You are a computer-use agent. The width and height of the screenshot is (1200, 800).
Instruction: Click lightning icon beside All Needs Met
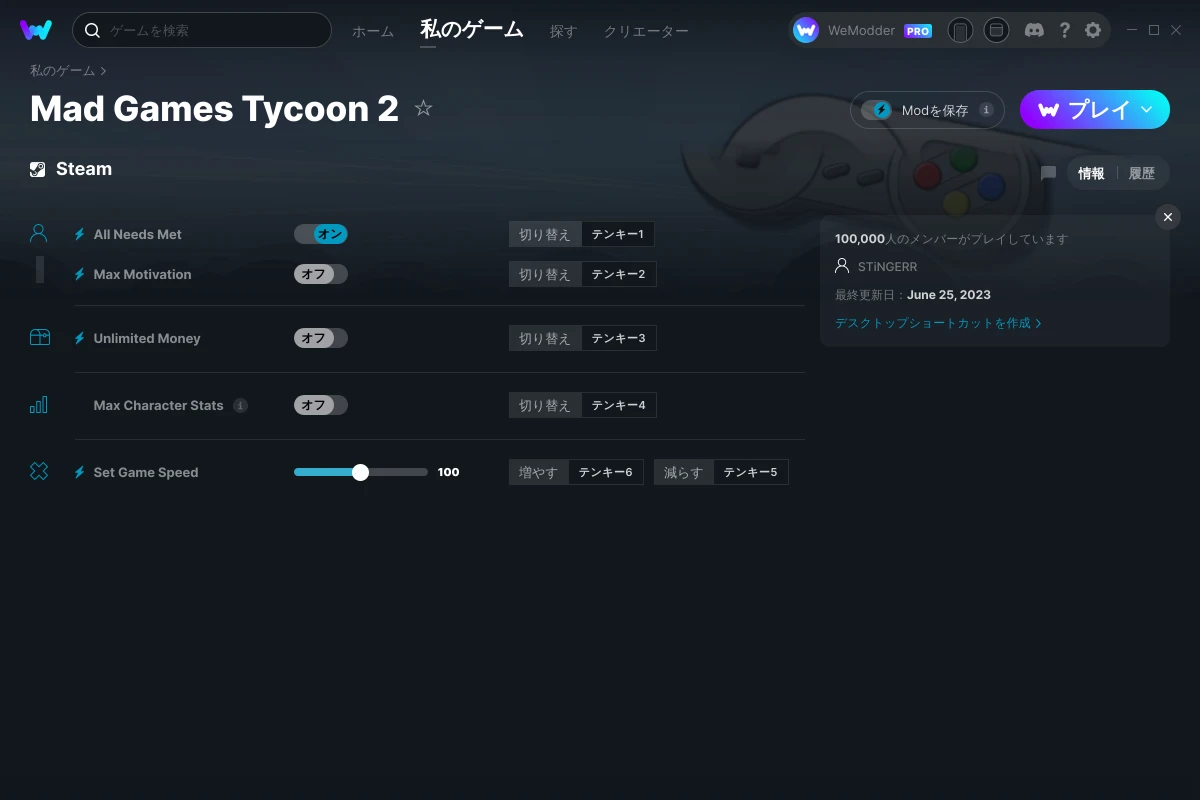[x=80, y=234]
